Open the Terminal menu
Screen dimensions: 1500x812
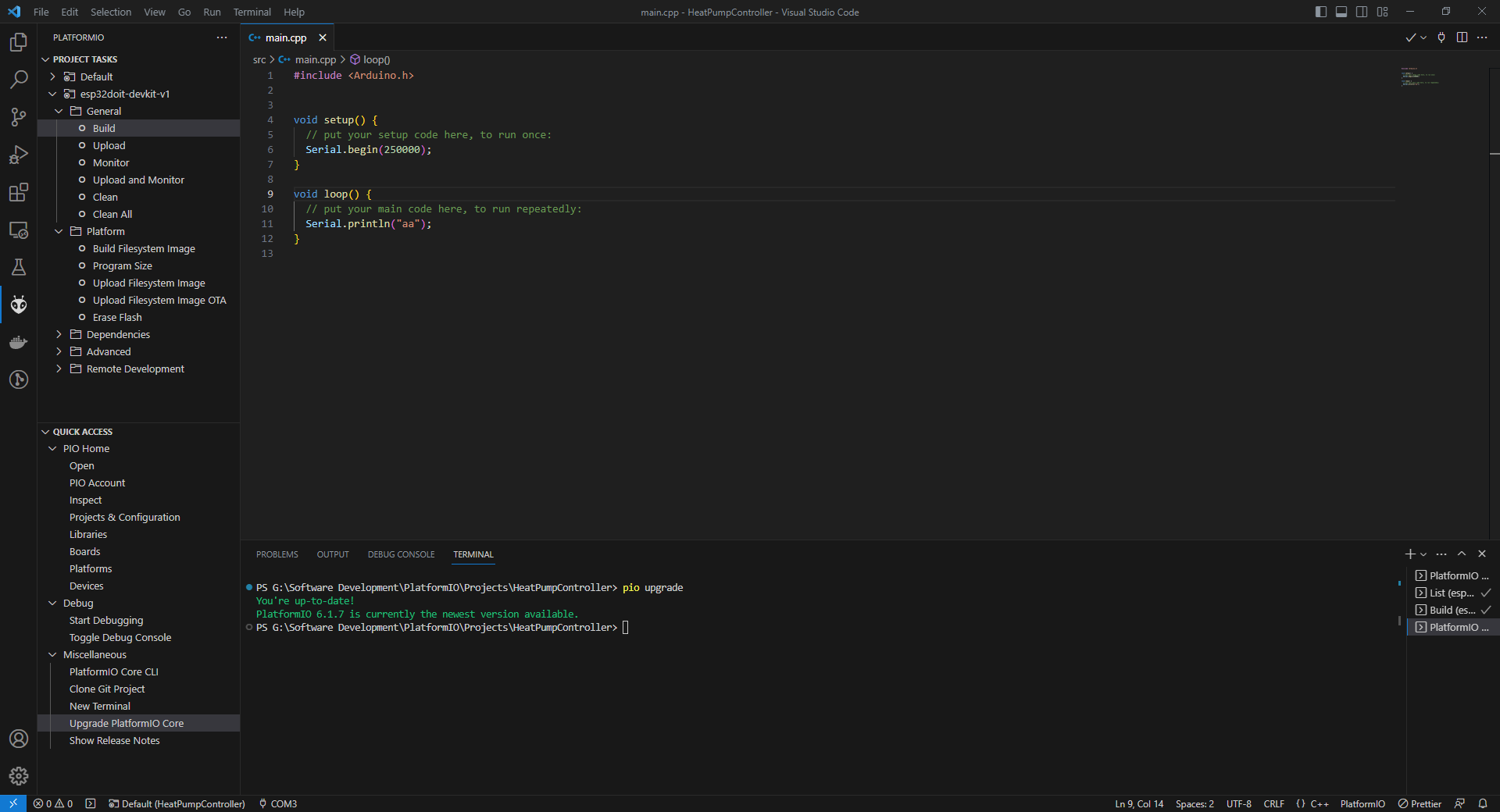[252, 12]
